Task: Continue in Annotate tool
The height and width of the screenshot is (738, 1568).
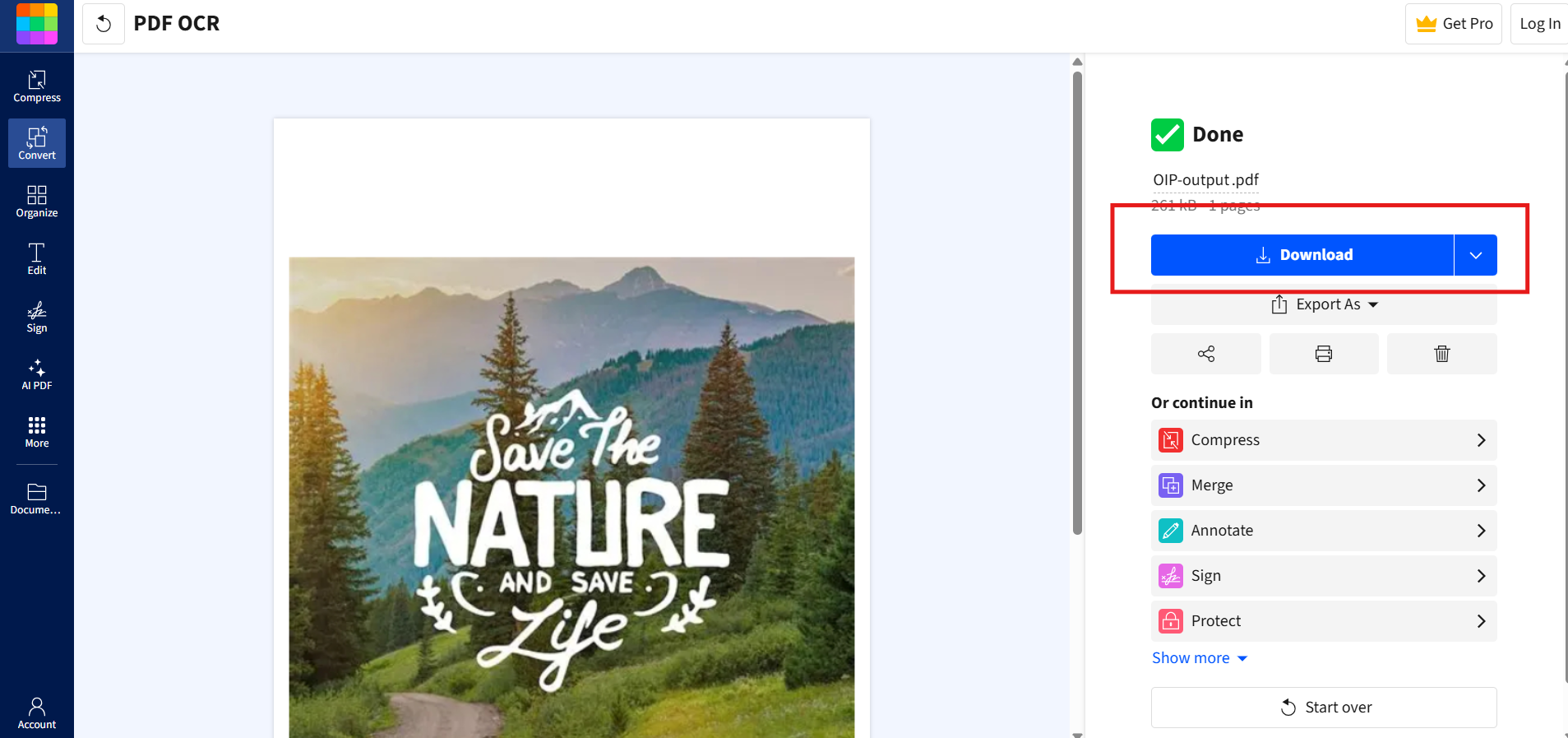Action: pos(1324,531)
